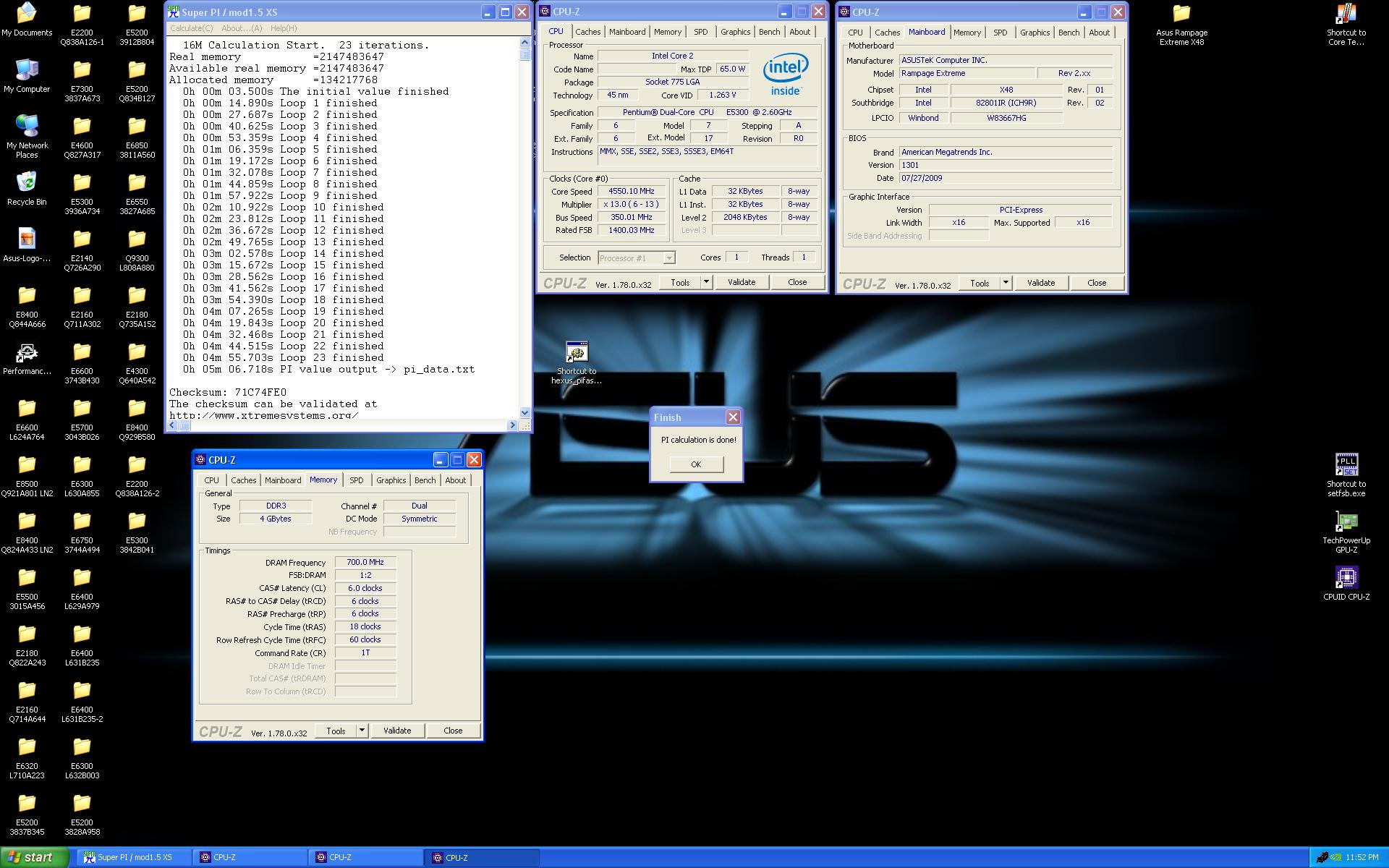Open My Computer desktop icon
The width and height of the screenshot is (1389, 868).
coord(27,76)
